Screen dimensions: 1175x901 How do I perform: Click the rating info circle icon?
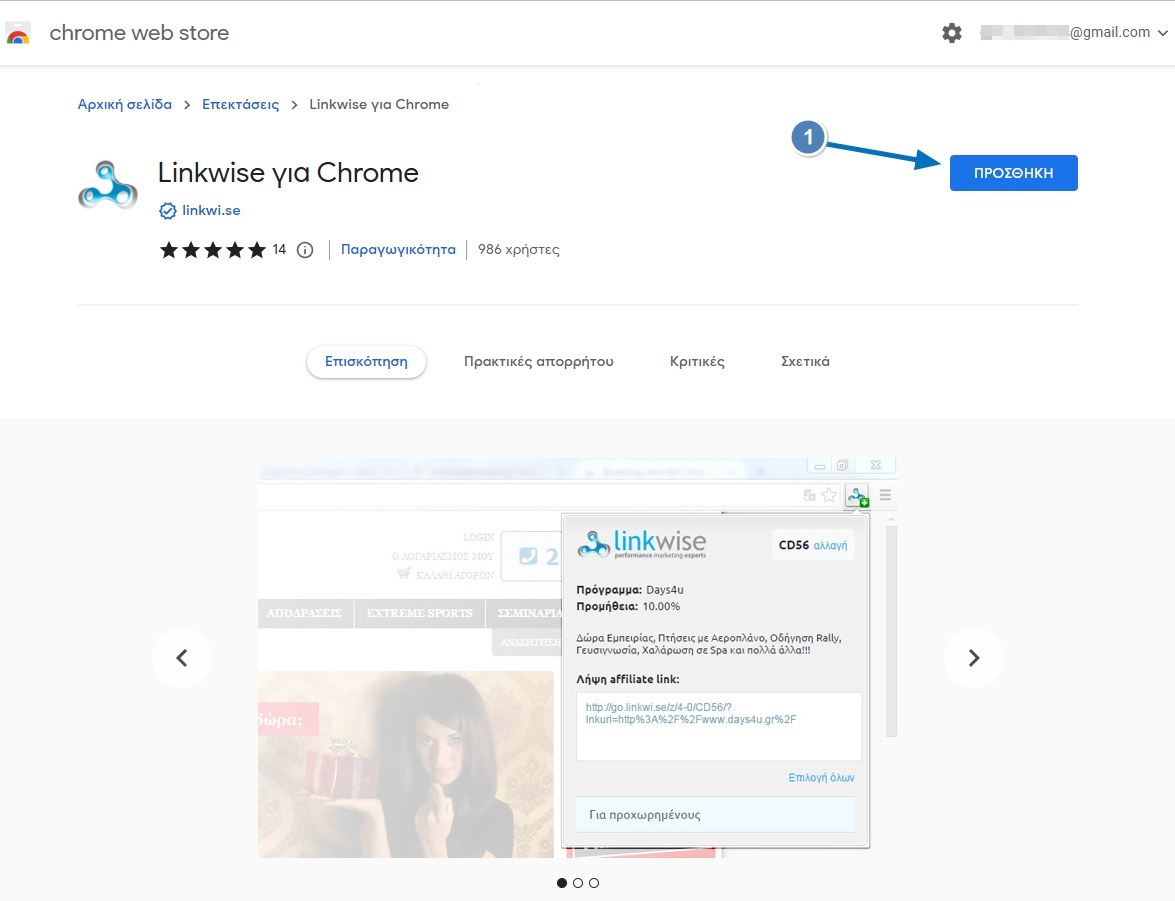tap(306, 250)
